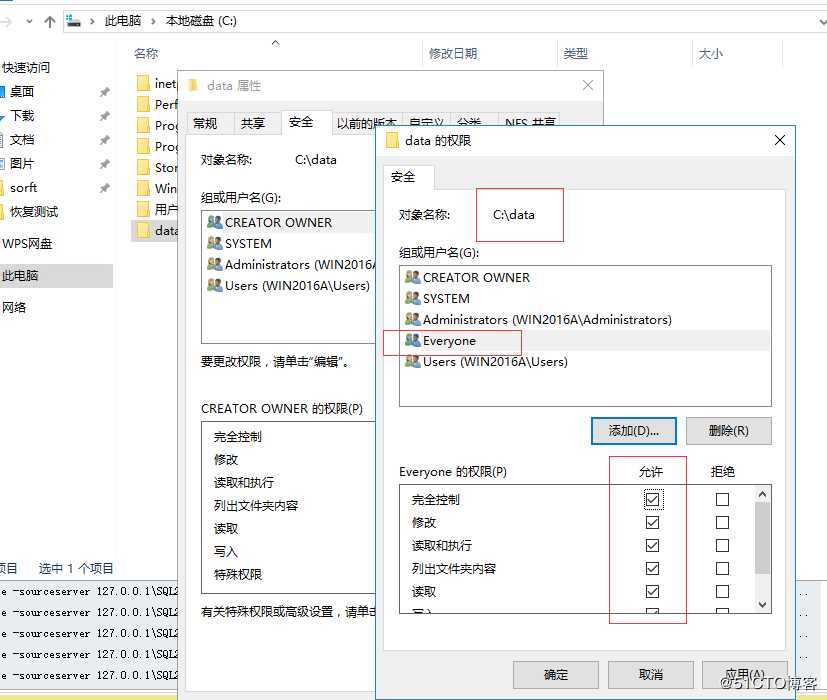Open WPS网盘 in navigation pane
827x700 pixels.
click(x=27, y=244)
